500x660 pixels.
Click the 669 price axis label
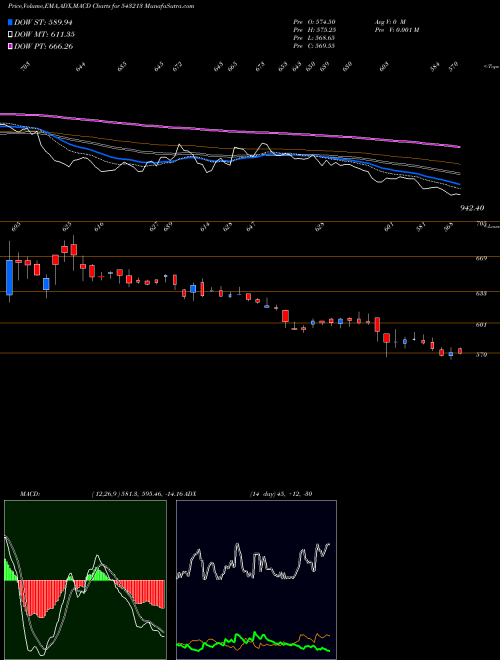coord(481,258)
